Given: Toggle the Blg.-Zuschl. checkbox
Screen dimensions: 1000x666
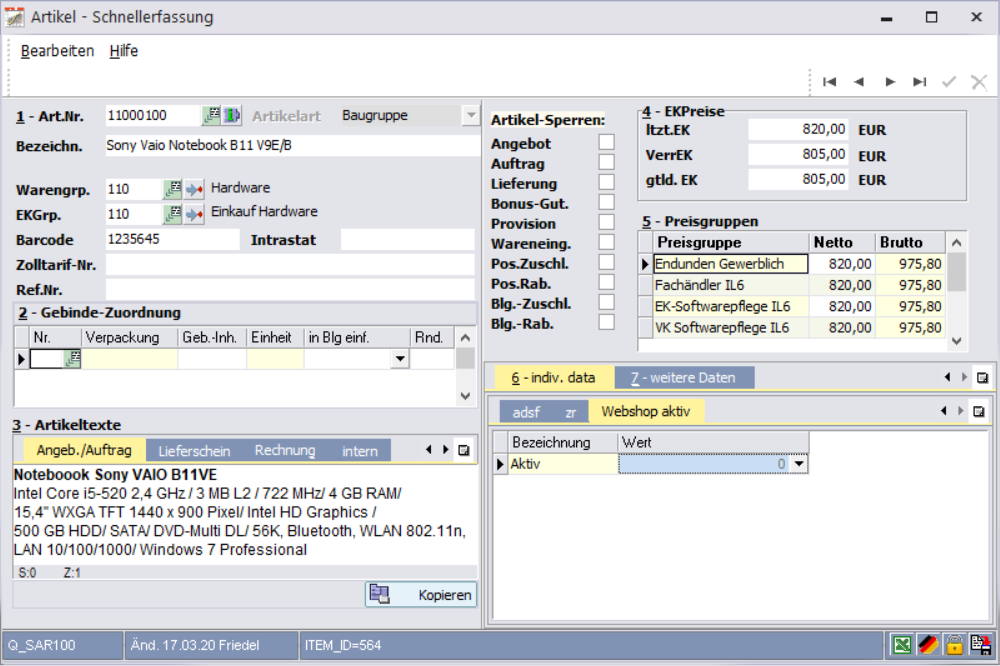Looking at the screenshot, I should pos(607,302).
